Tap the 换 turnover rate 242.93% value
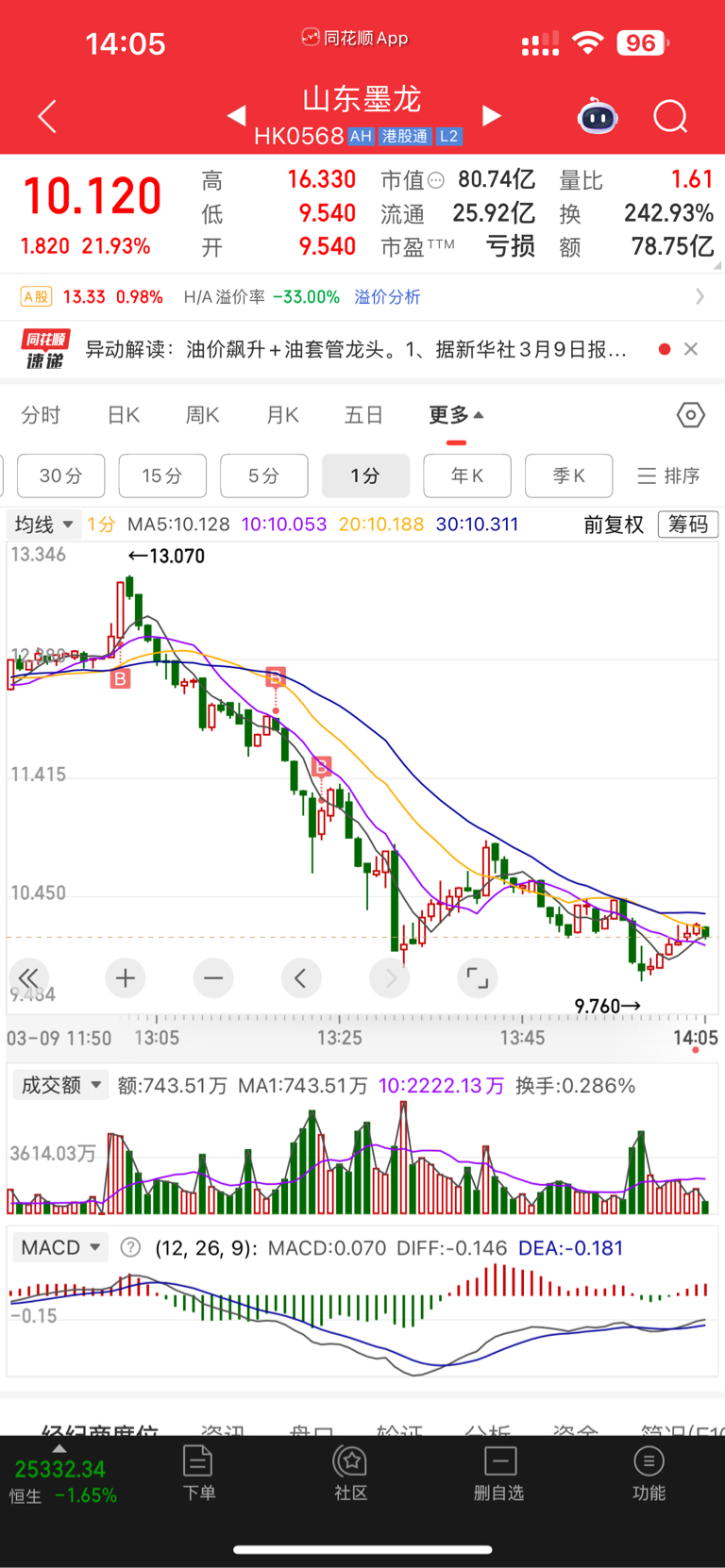This screenshot has width=725, height=1568. point(668,213)
